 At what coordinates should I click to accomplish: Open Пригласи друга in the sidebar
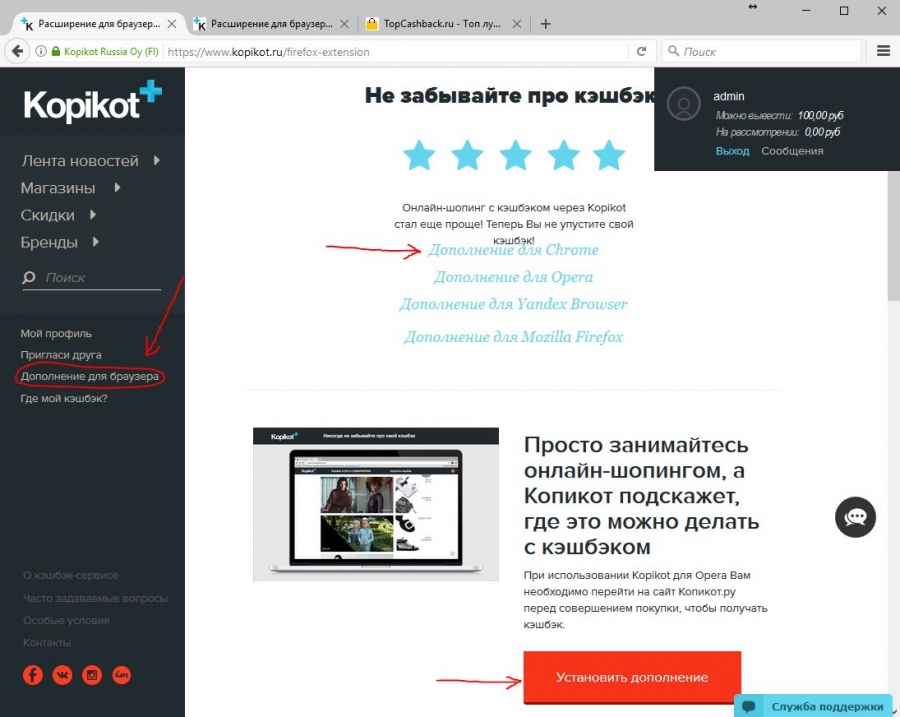(x=61, y=355)
